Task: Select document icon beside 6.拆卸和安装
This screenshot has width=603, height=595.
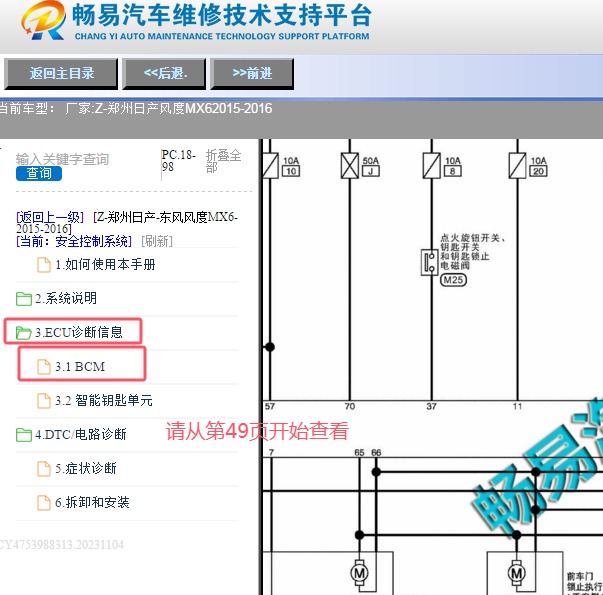Action: coord(43,502)
